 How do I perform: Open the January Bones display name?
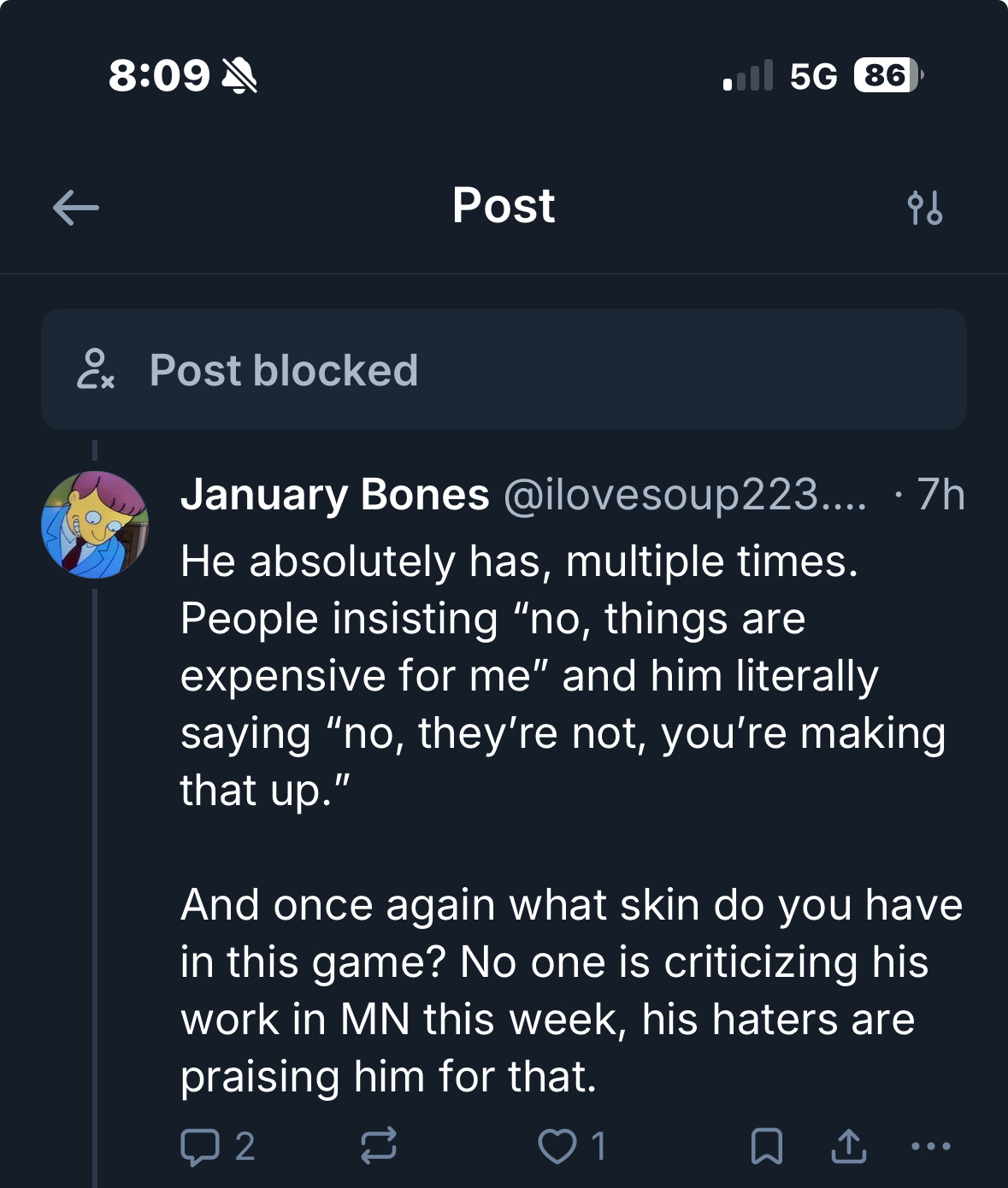[x=334, y=495]
